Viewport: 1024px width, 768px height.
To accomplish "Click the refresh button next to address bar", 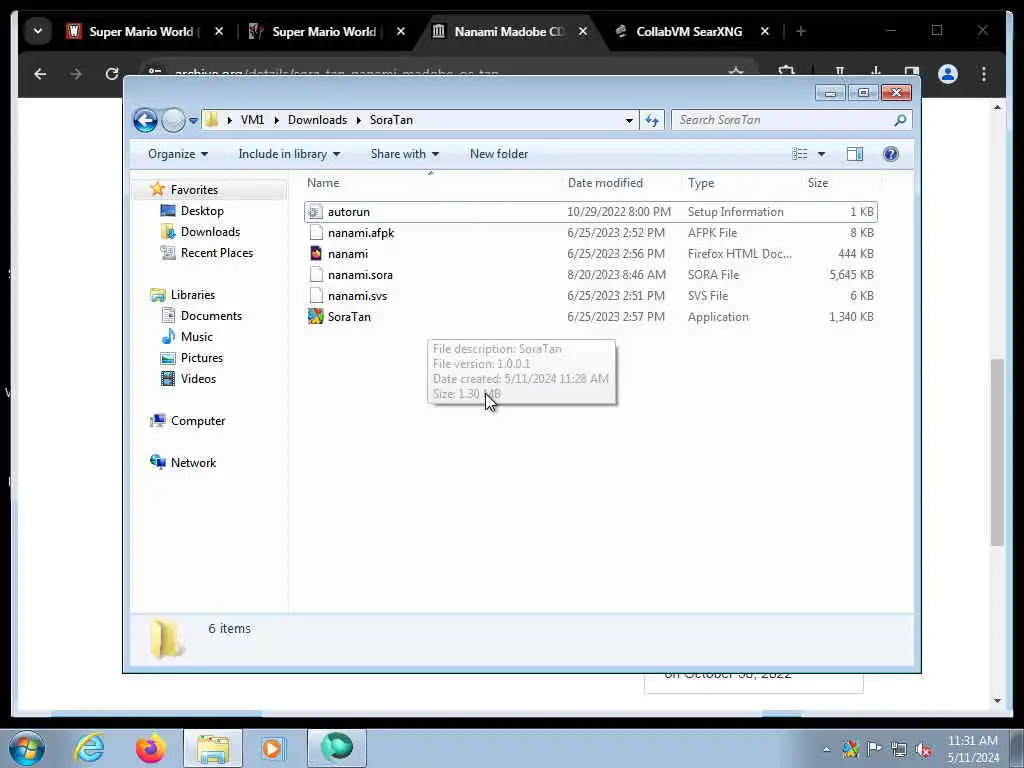I will (x=652, y=120).
